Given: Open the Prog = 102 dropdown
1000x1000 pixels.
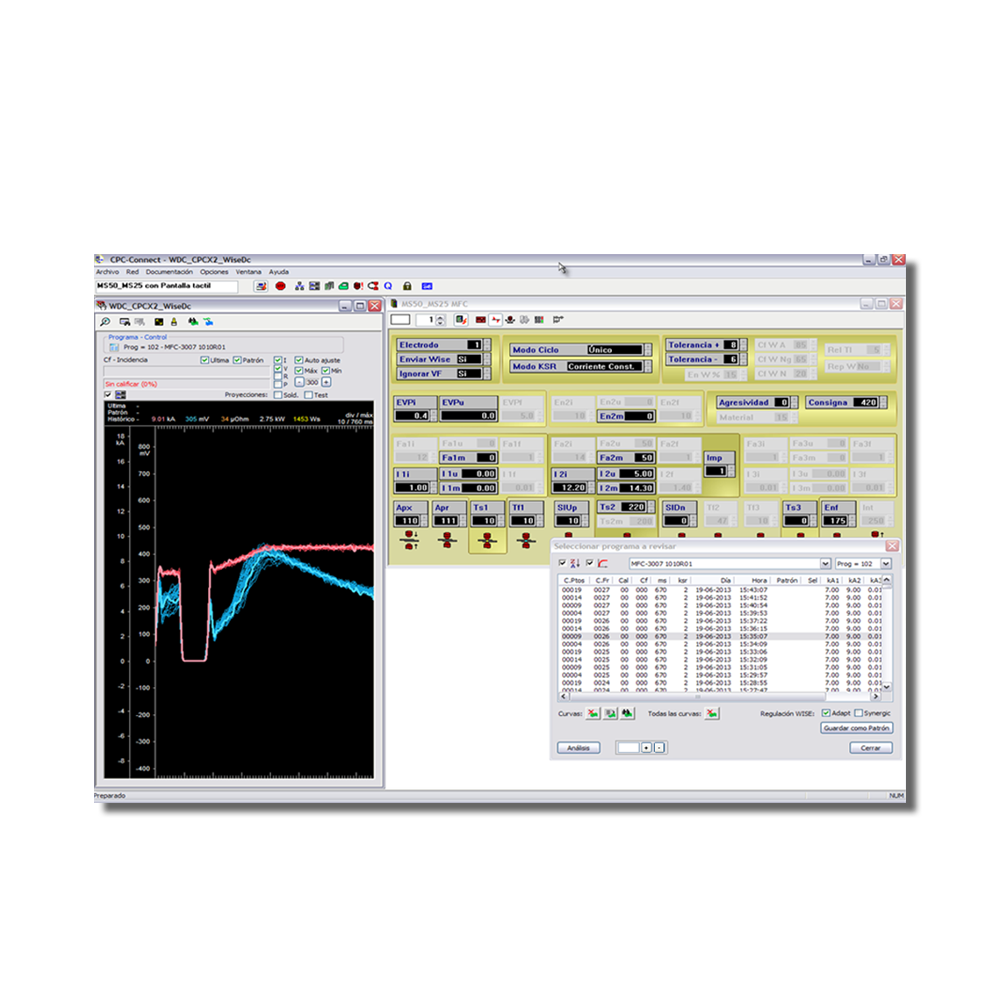Looking at the screenshot, I should (885, 563).
